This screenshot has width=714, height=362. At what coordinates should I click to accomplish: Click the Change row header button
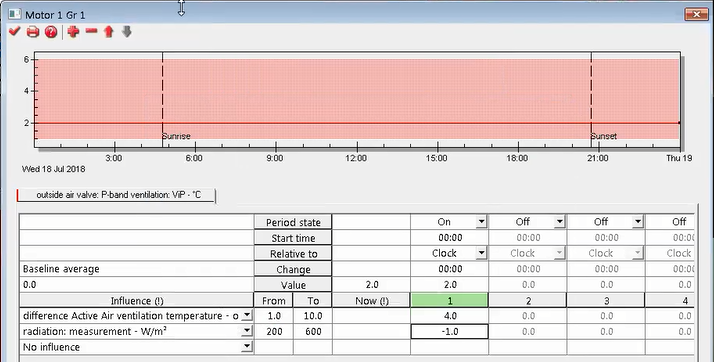293,269
